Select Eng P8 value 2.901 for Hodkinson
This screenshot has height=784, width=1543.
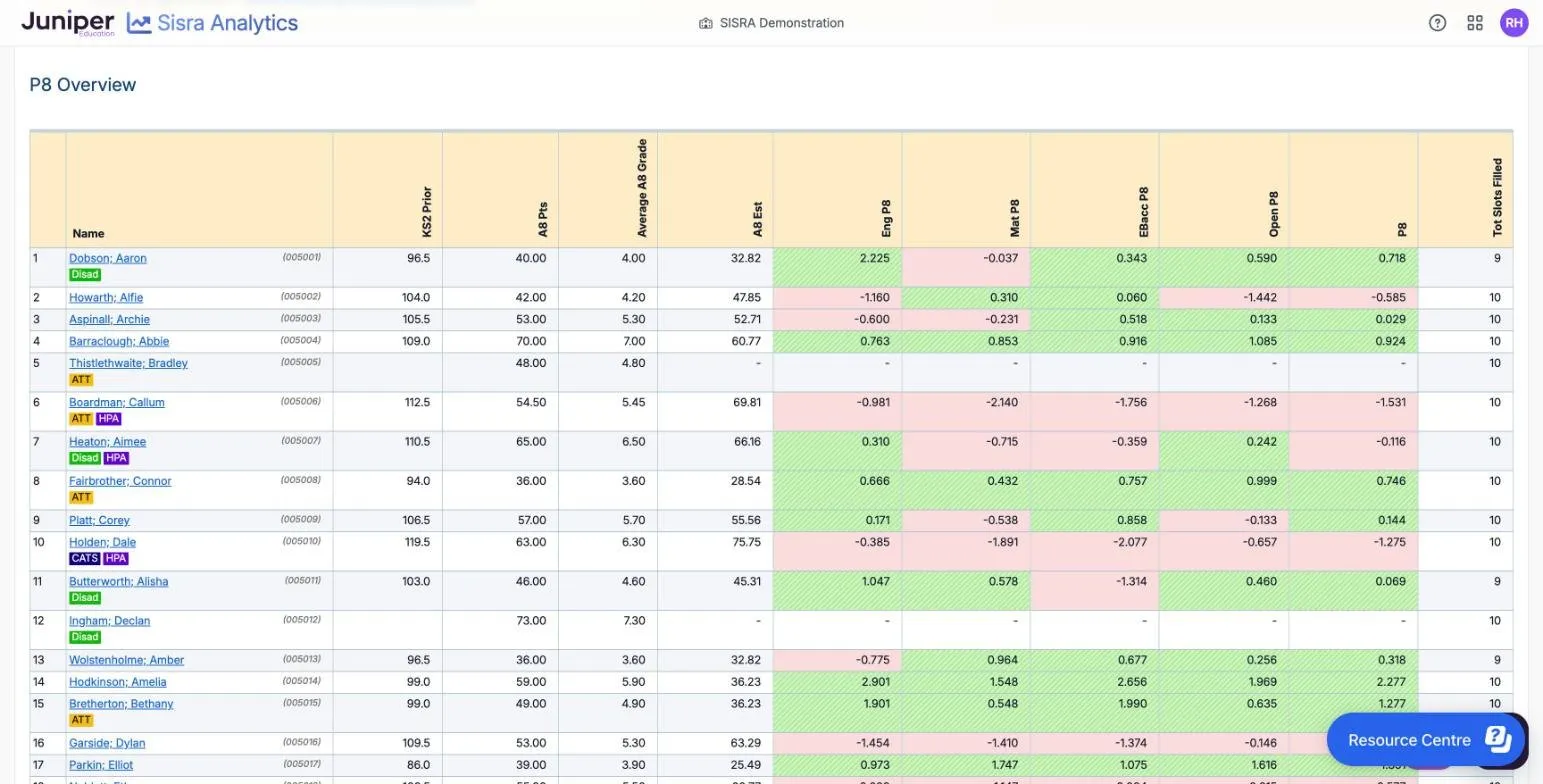pos(873,682)
